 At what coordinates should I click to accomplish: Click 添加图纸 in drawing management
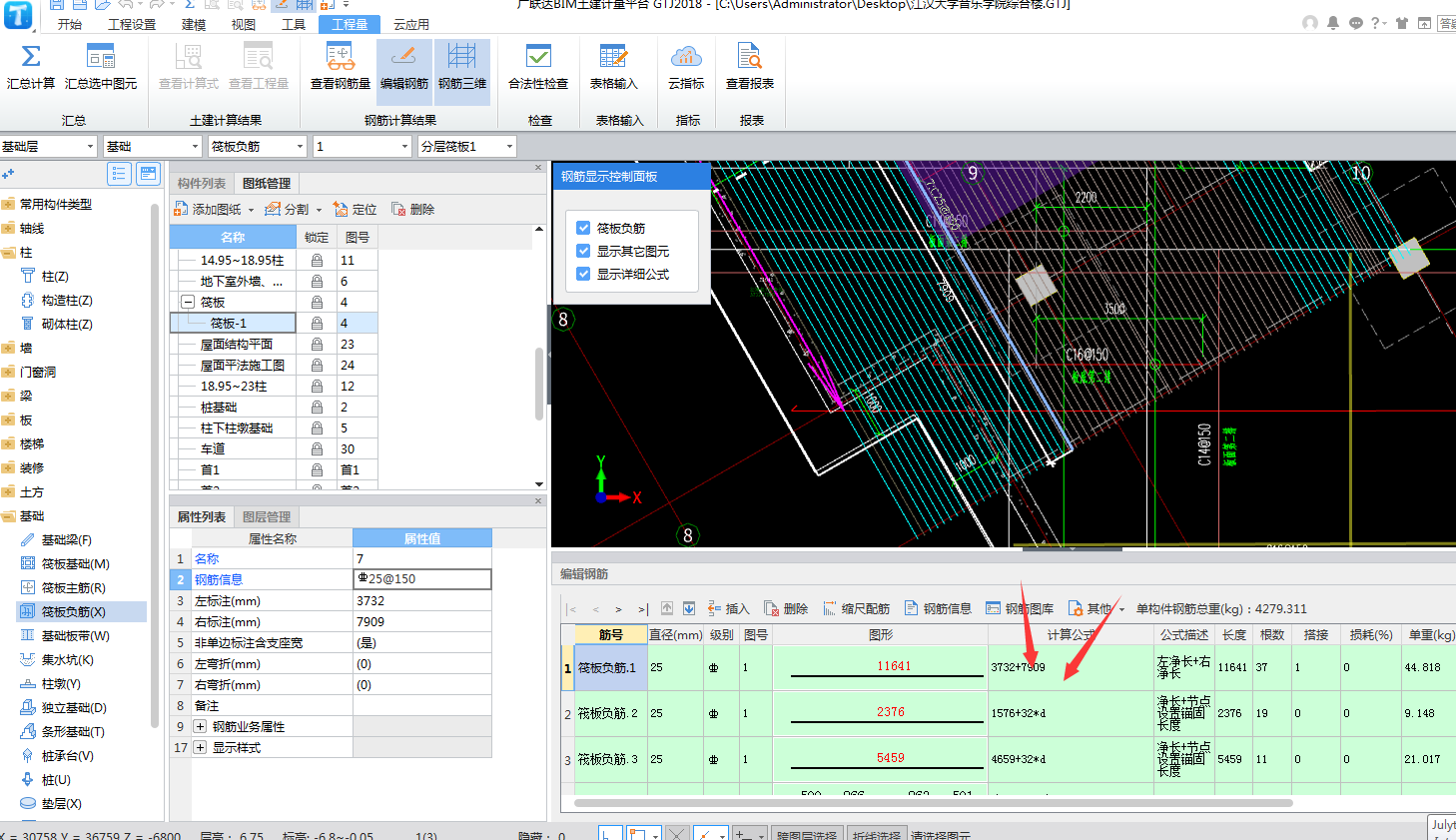(209, 209)
